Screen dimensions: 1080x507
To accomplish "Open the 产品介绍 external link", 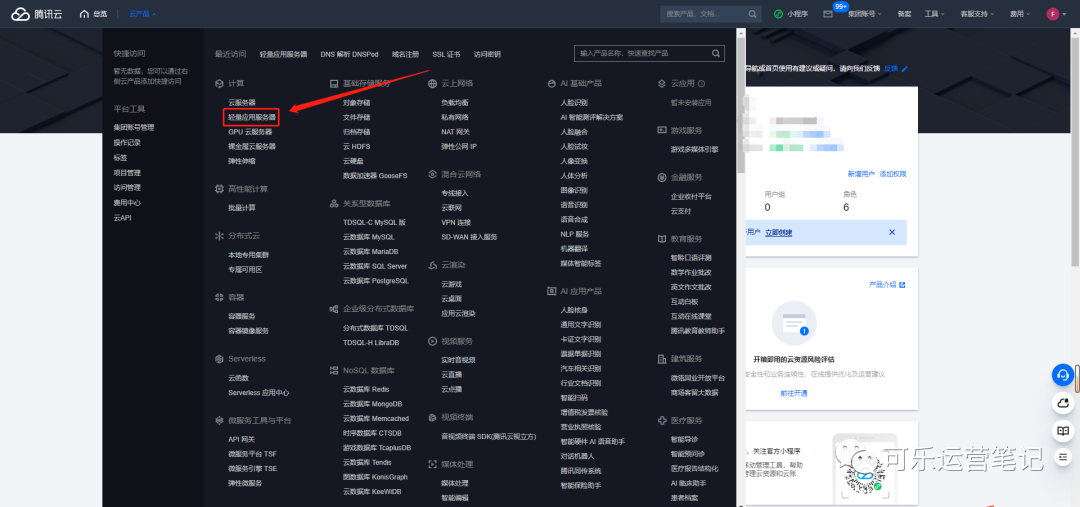I will coord(887,284).
